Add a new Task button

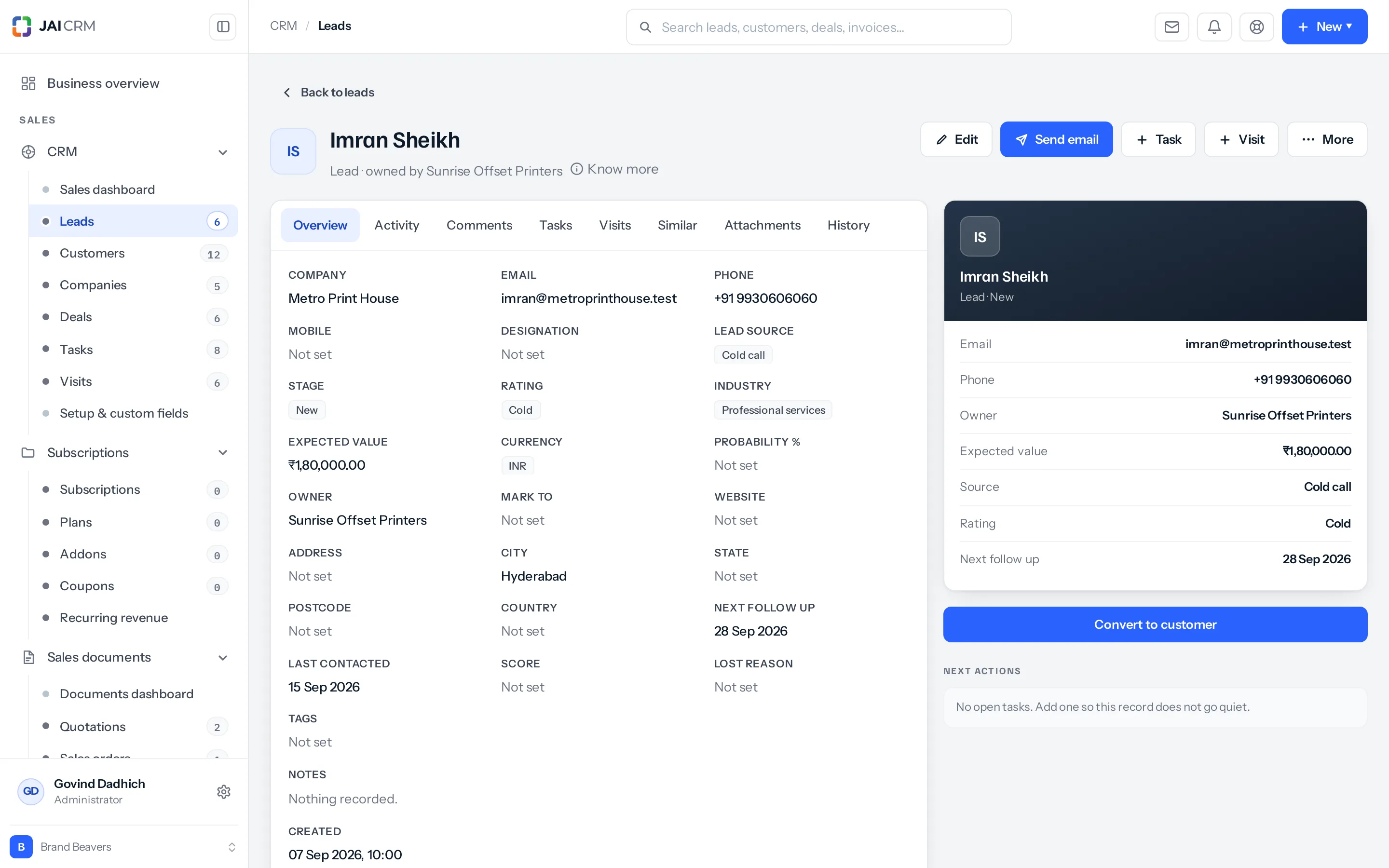coord(1158,139)
